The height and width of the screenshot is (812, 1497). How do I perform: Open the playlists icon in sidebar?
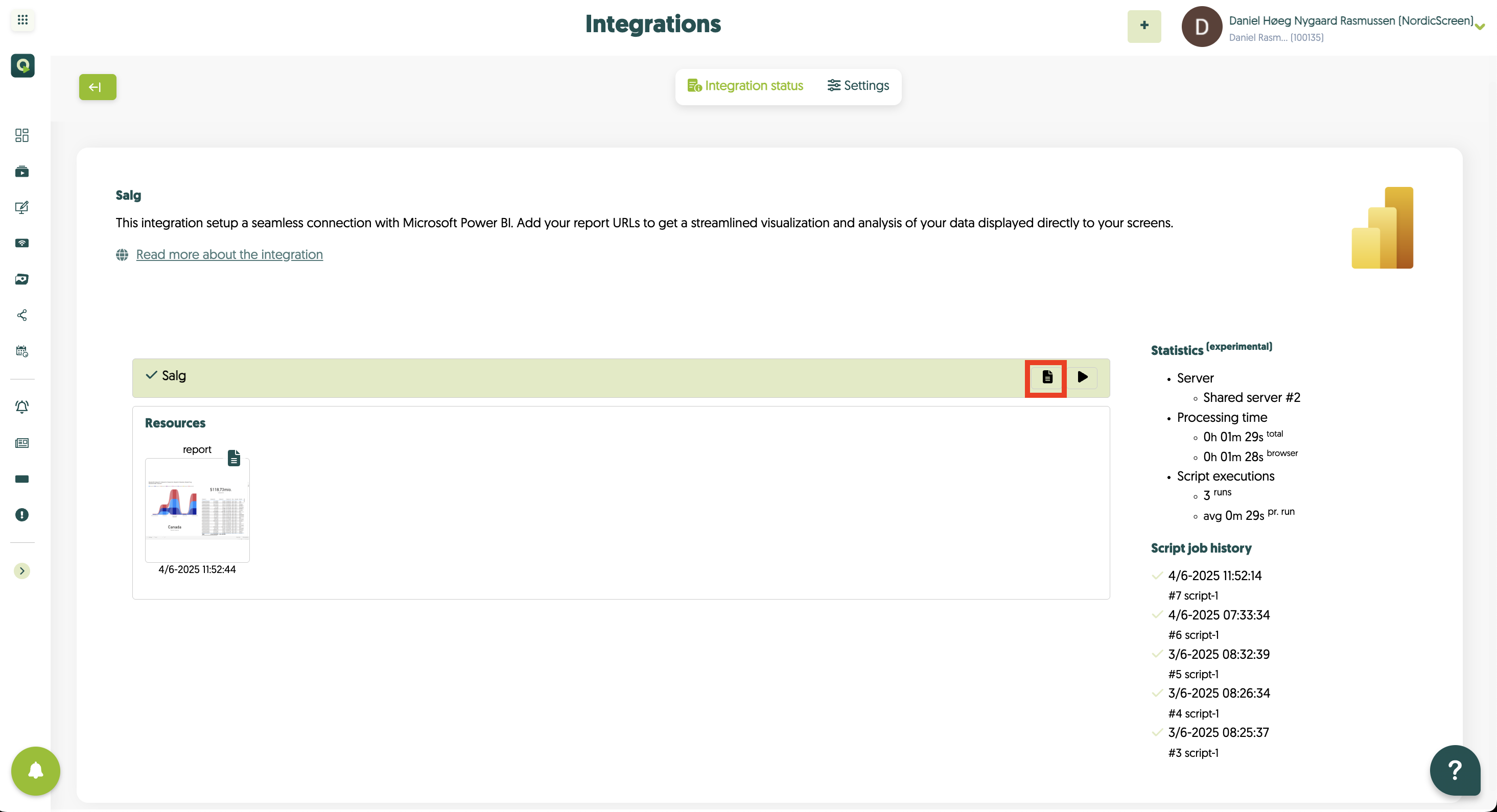[22, 172]
